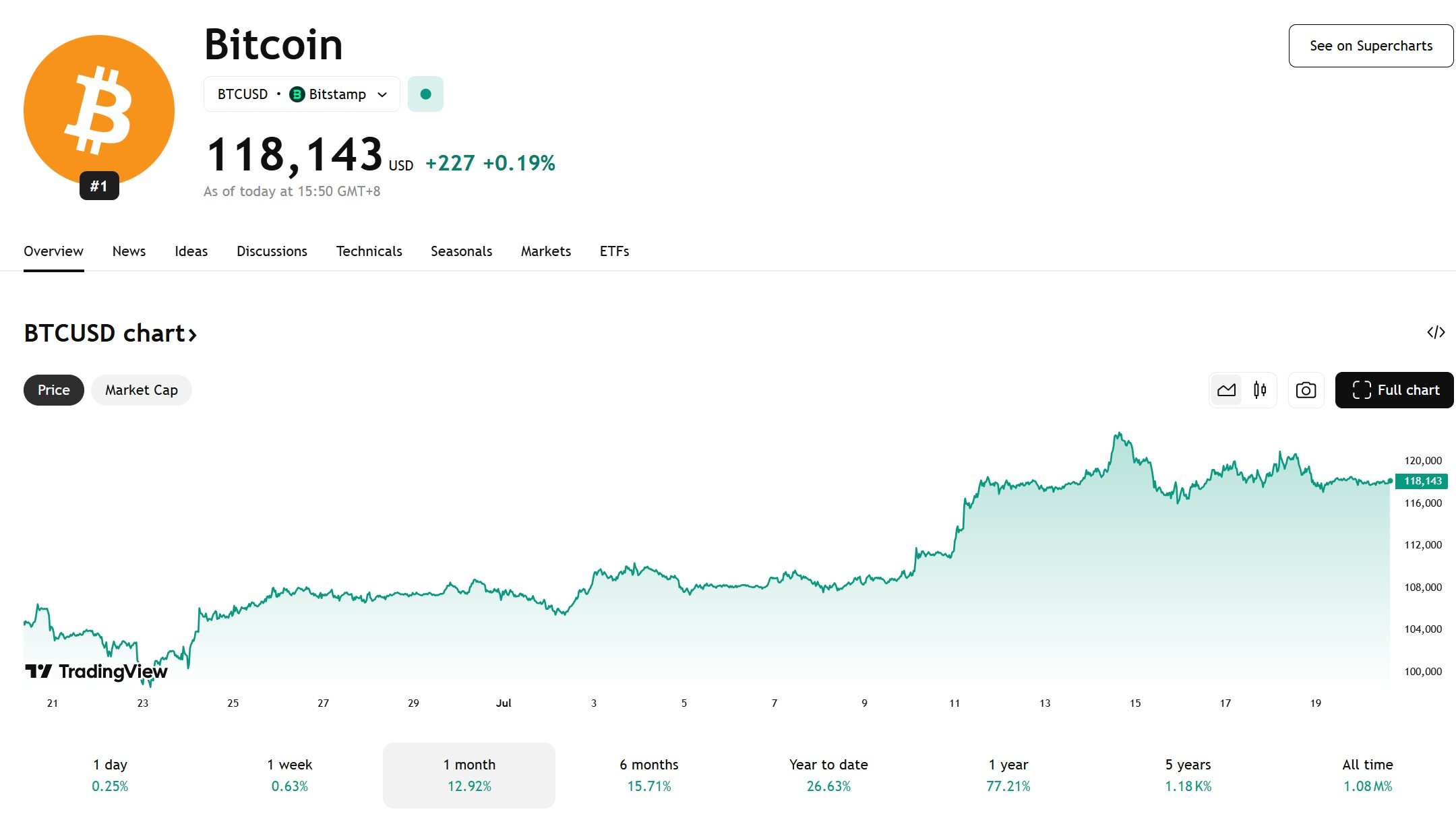
Task: Take a chart snapshot with camera icon
Action: point(1306,390)
